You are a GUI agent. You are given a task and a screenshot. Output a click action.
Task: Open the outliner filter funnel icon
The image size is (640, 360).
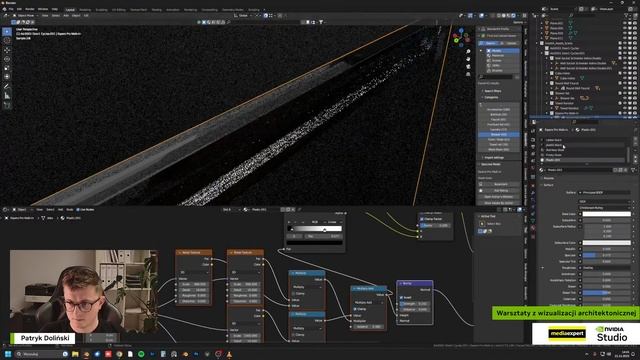coord(627,16)
